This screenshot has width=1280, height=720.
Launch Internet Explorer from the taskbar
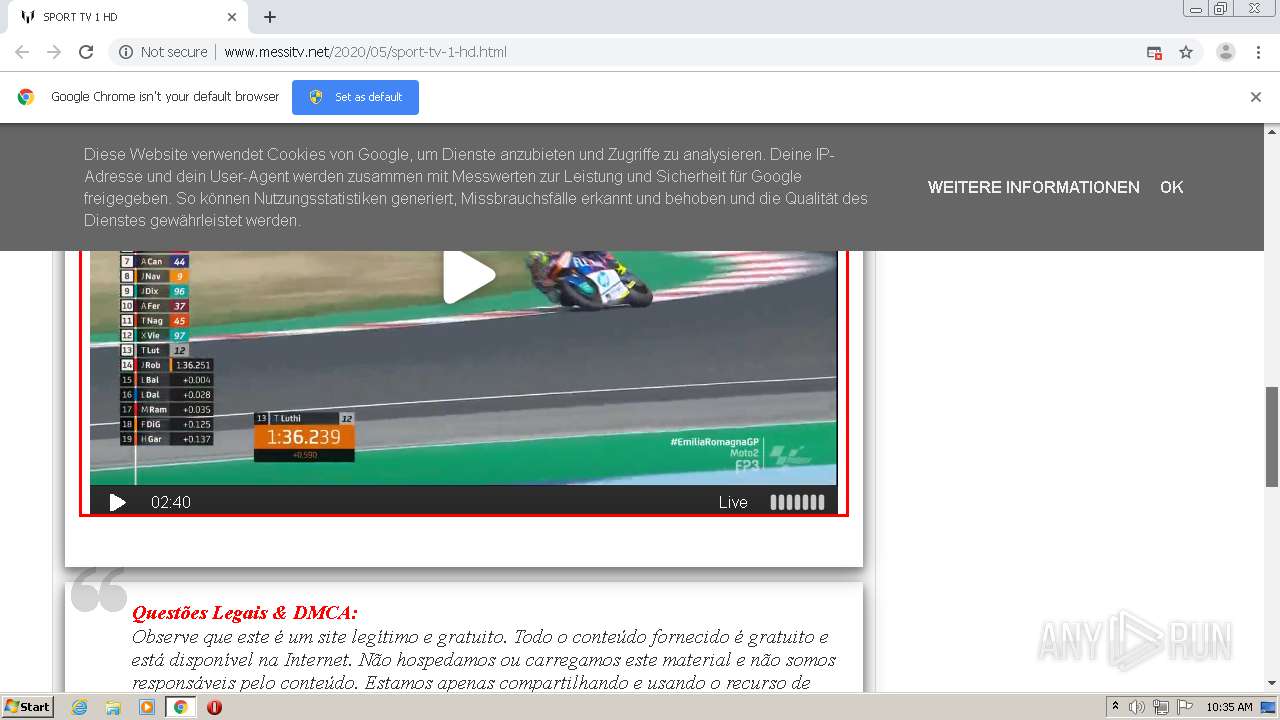79,707
